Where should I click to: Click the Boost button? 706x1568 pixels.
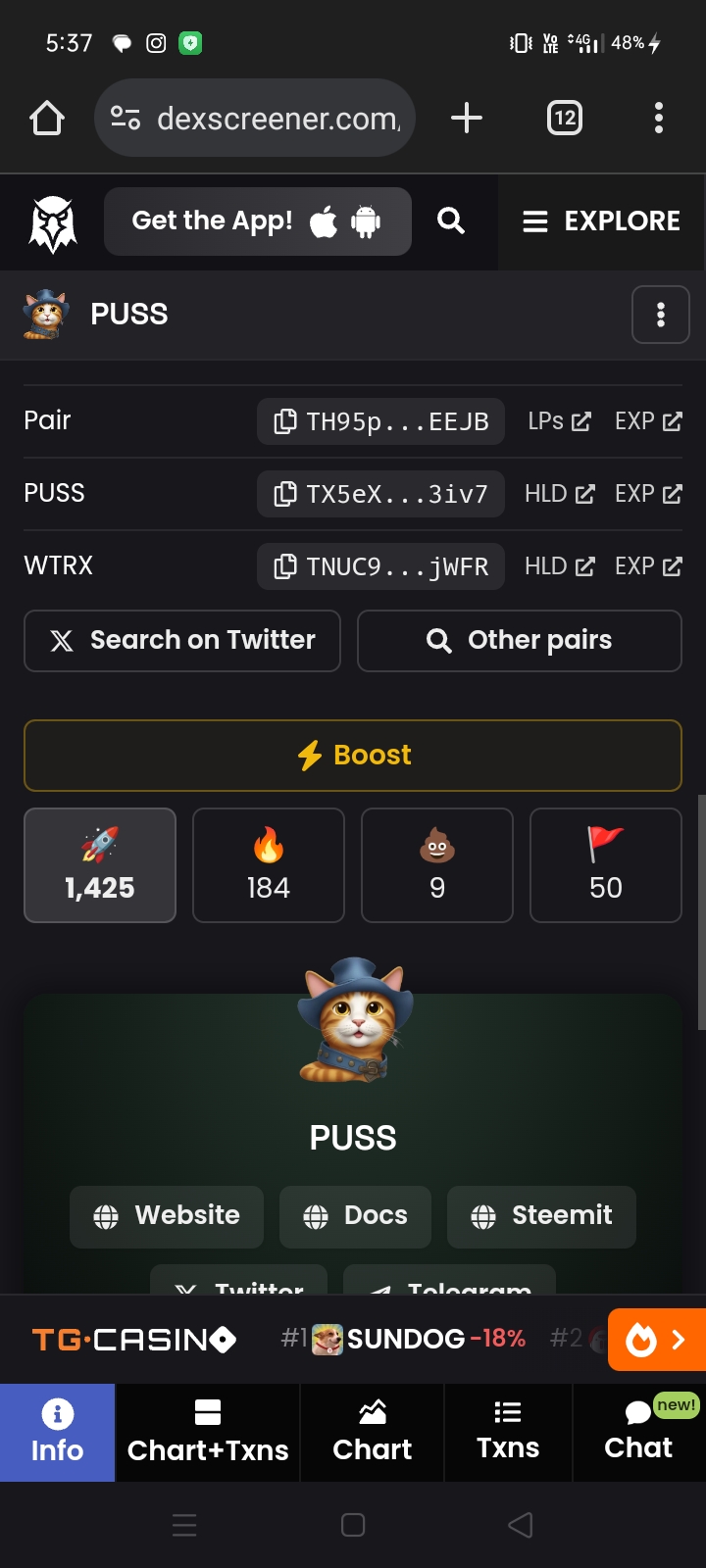[x=353, y=756]
